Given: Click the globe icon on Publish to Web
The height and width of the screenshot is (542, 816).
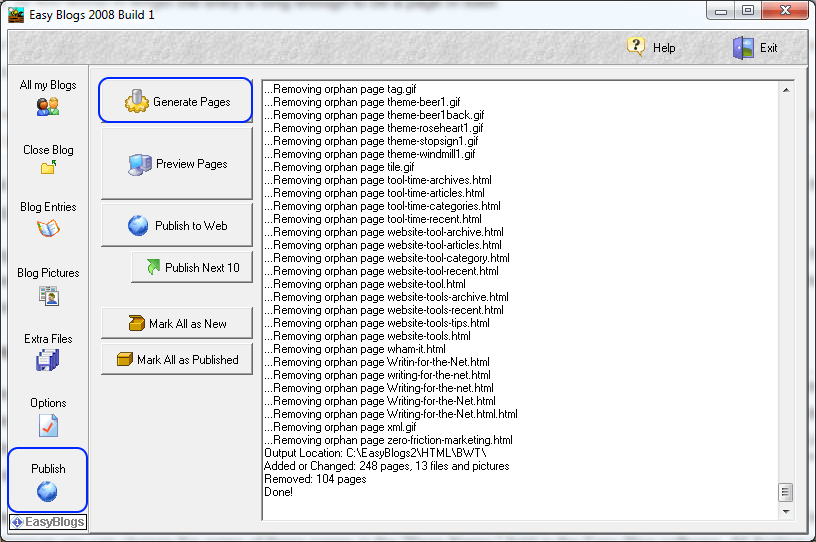Looking at the screenshot, I should (138, 225).
